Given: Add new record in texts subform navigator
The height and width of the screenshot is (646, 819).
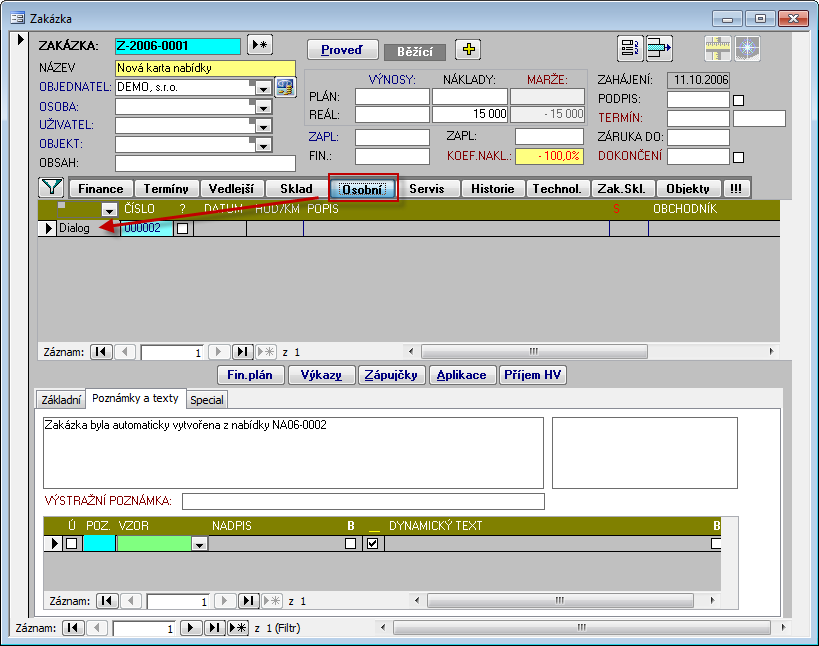Looking at the screenshot, I should [272, 601].
